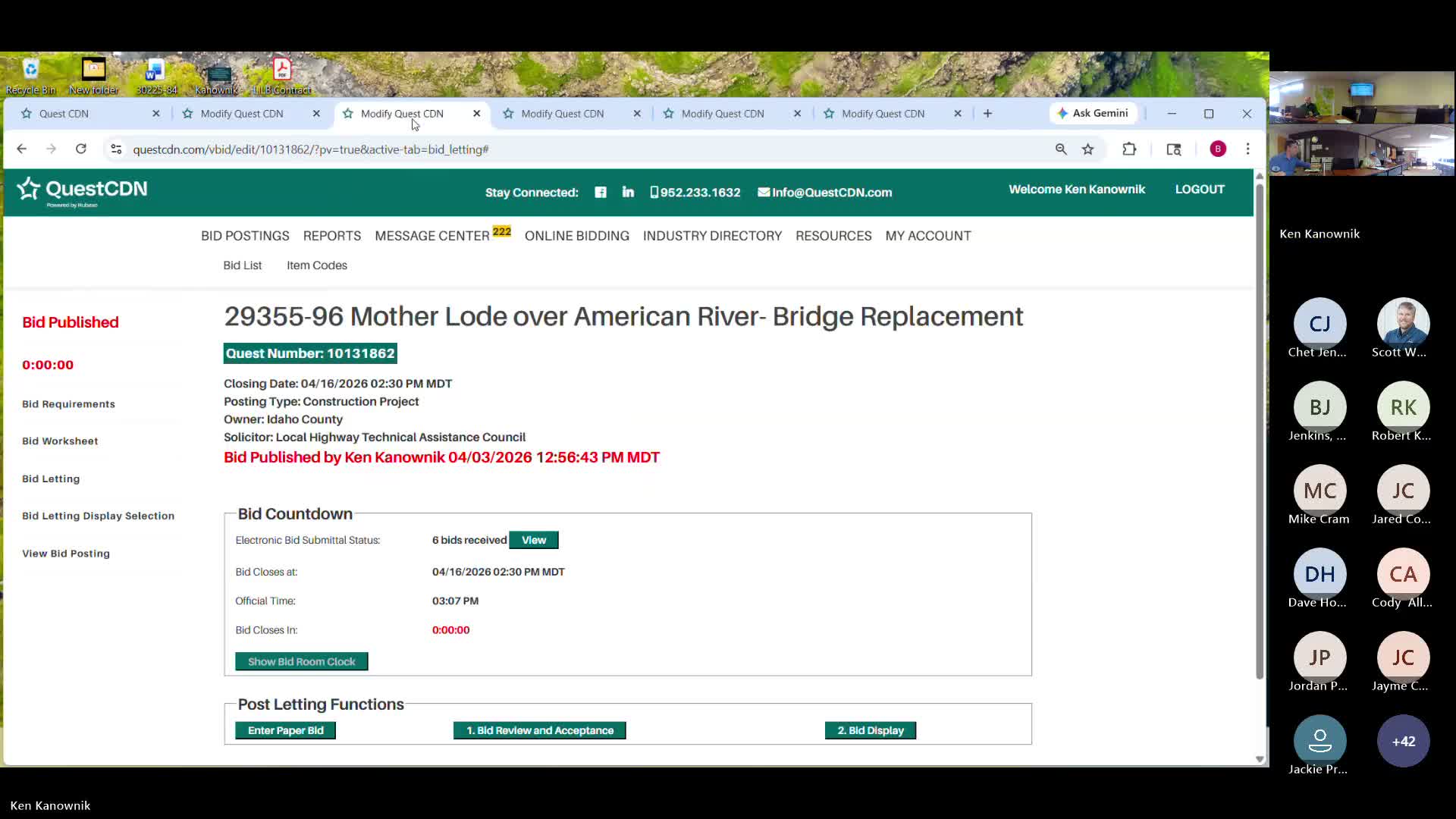
Task: Click scrollbar down arrow
Action: (1260, 759)
